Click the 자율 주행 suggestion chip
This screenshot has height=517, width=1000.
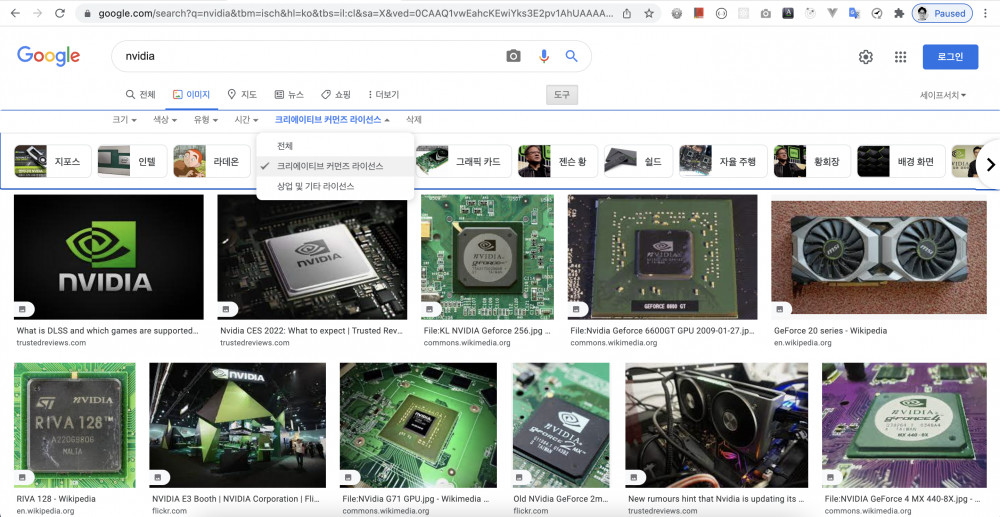tap(723, 161)
